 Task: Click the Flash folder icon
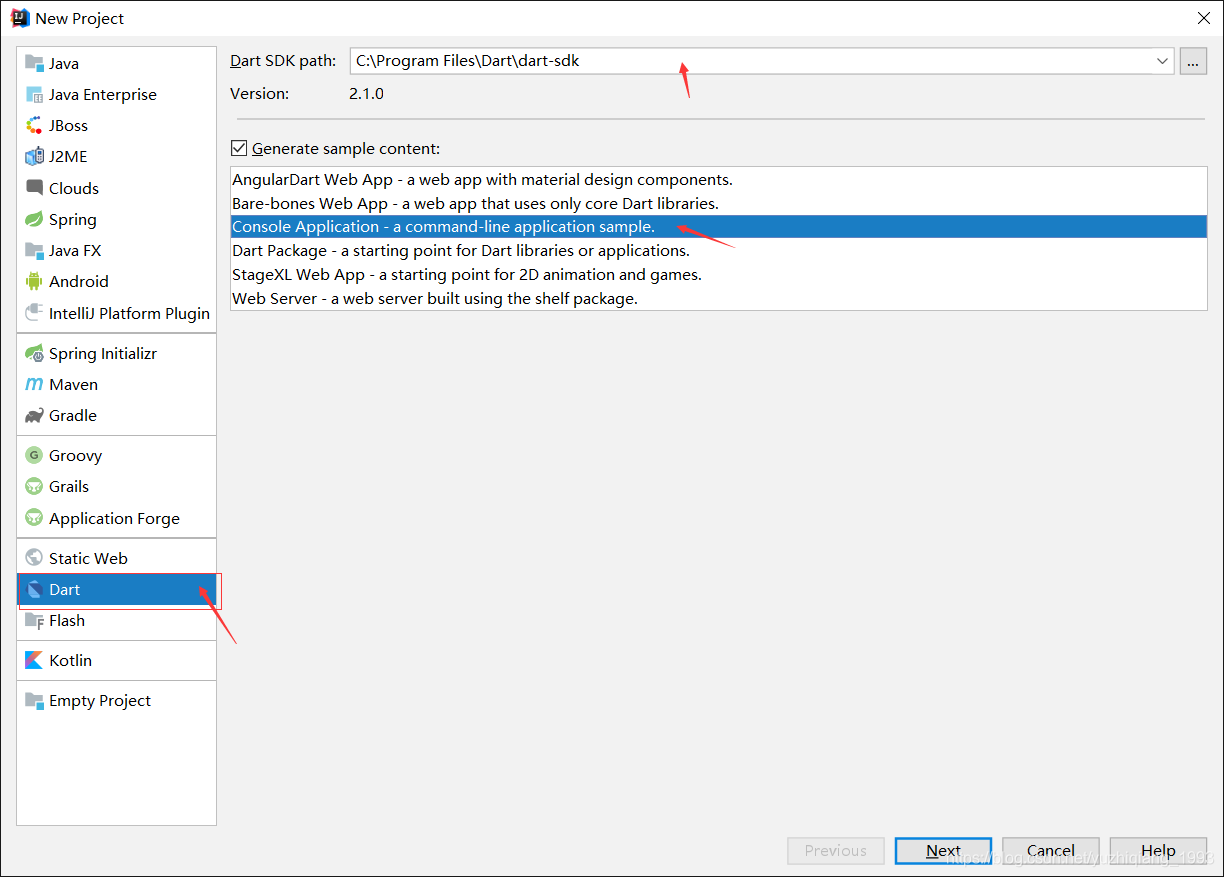(34, 620)
